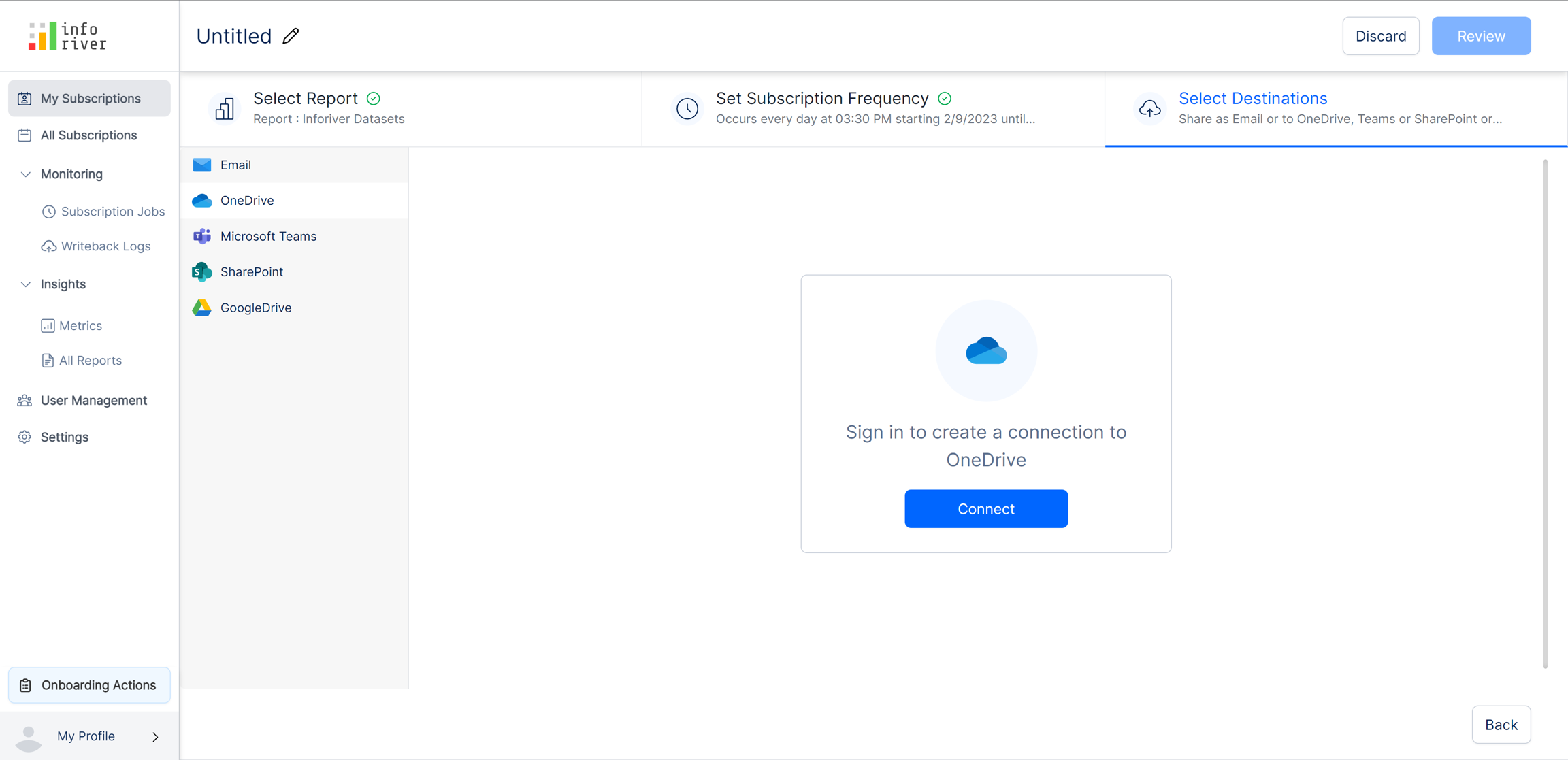The width and height of the screenshot is (1568, 760).
Task: Collapse the Insights section chevron
Action: click(x=26, y=284)
